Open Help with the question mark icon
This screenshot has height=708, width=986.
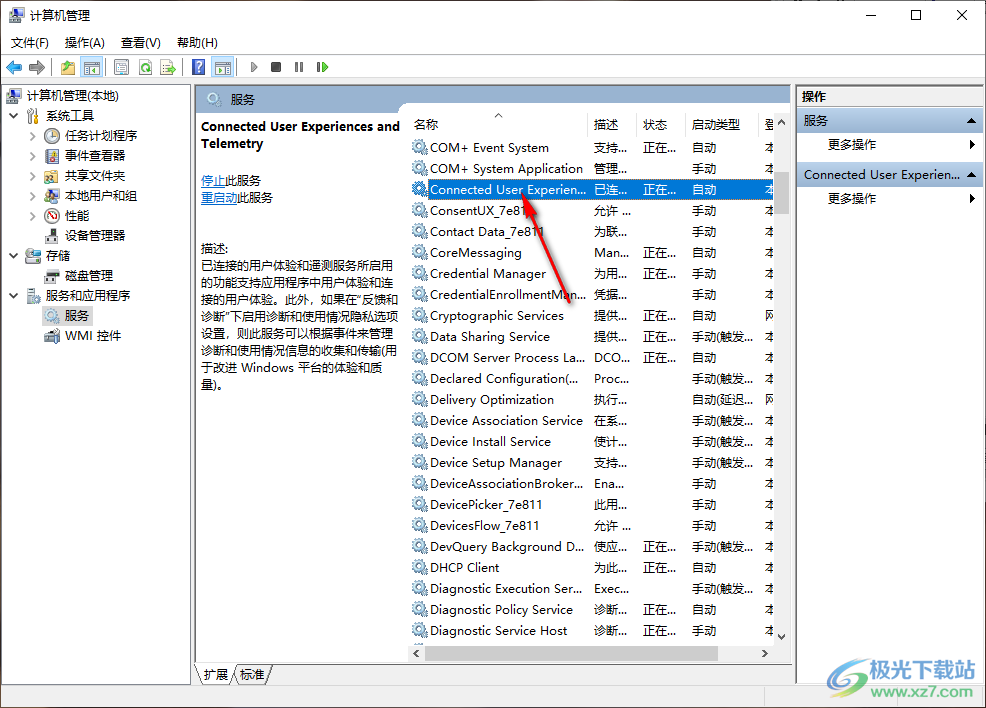click(199, 67)
